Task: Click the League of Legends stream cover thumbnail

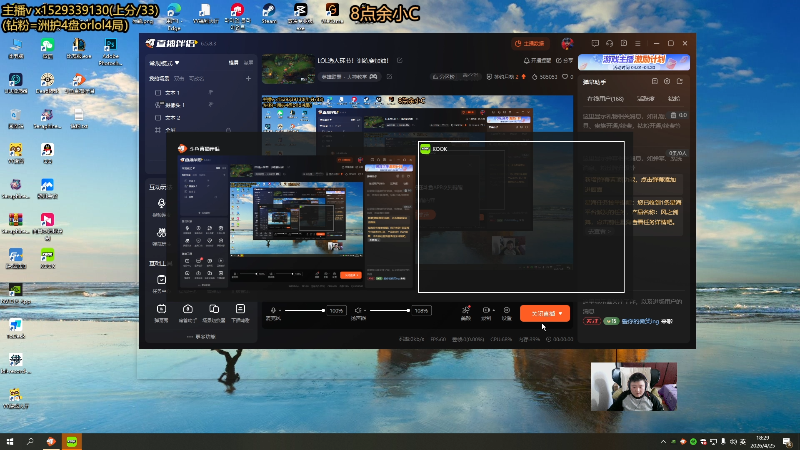Action: click(288, 69)
